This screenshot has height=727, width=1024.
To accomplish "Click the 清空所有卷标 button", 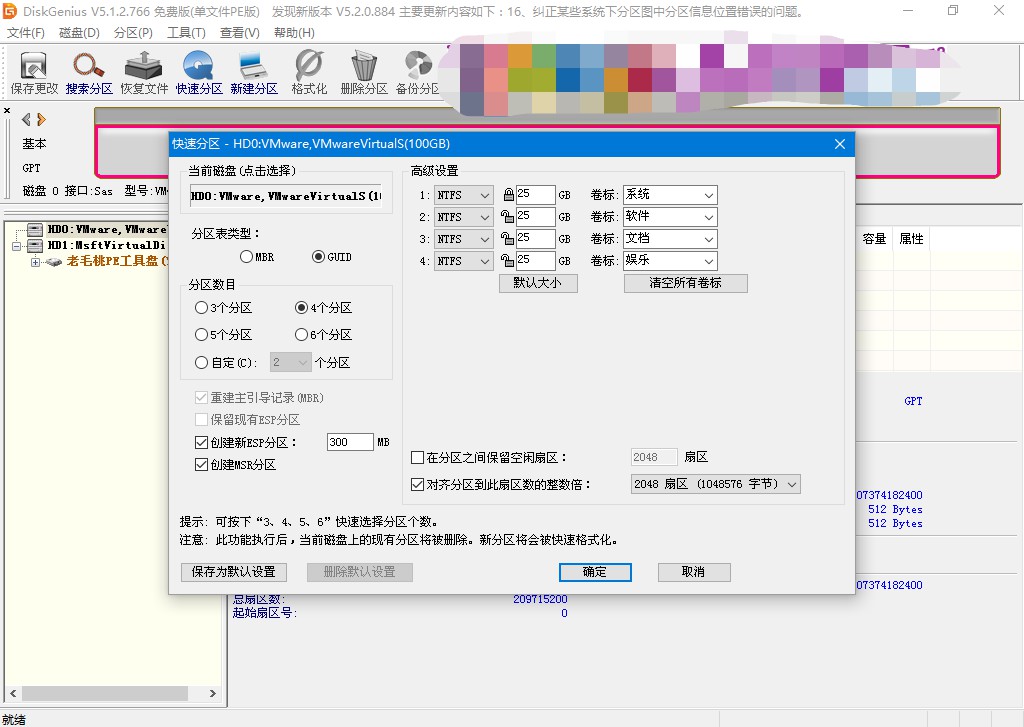I will pos(686,283).
